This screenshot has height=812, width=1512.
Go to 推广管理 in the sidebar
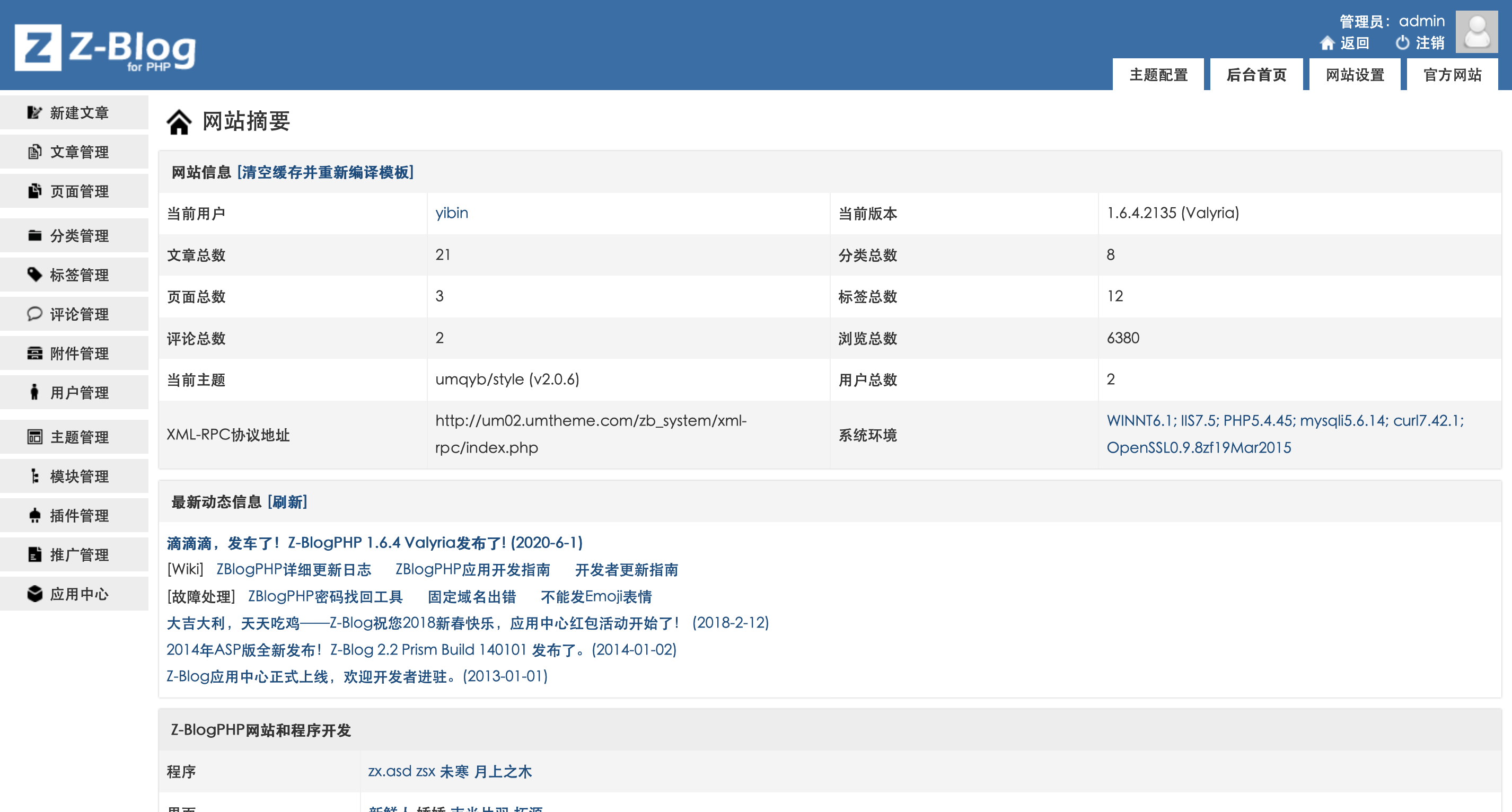[x=74, y=554]
